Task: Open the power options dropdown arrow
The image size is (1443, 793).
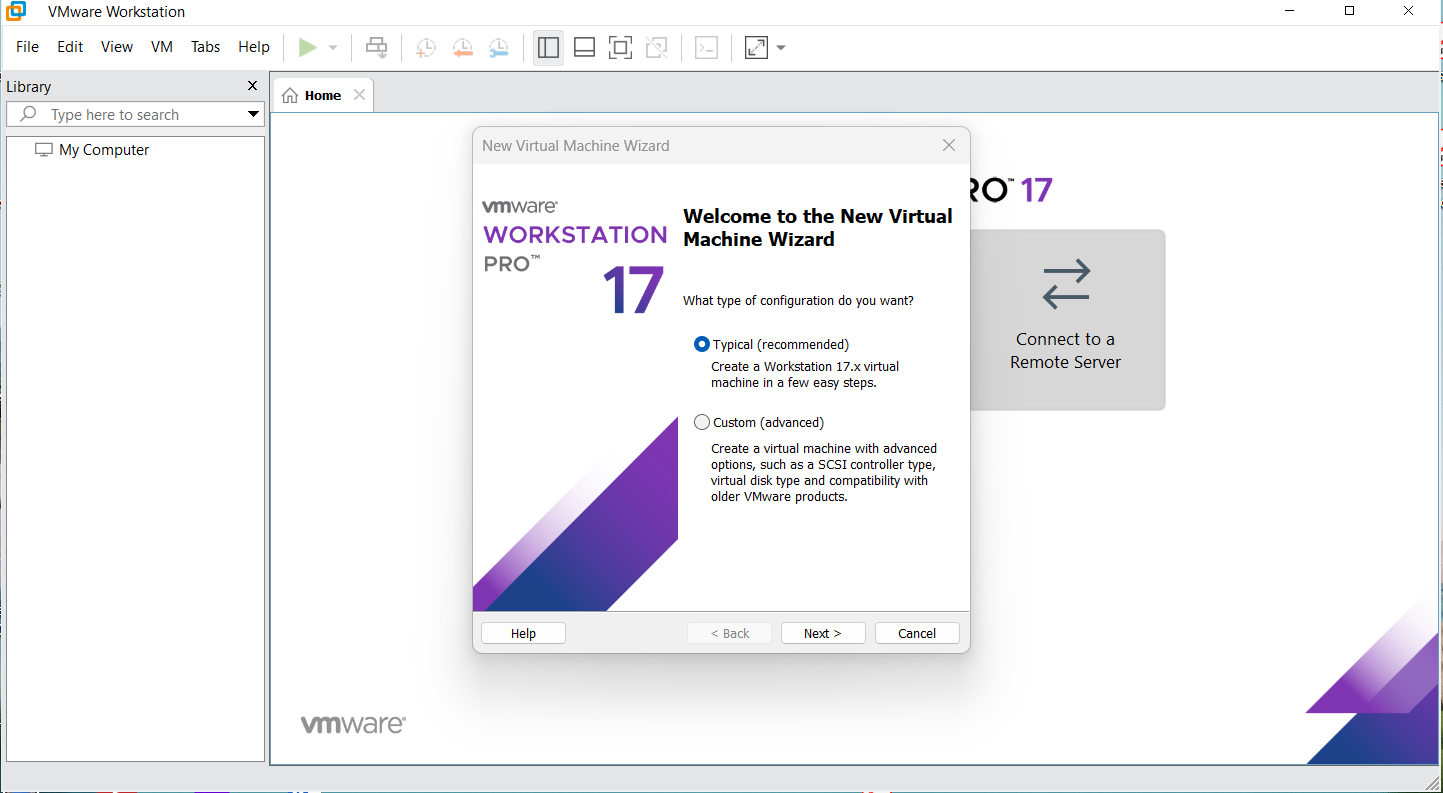Action: click(x=333, y=48)
